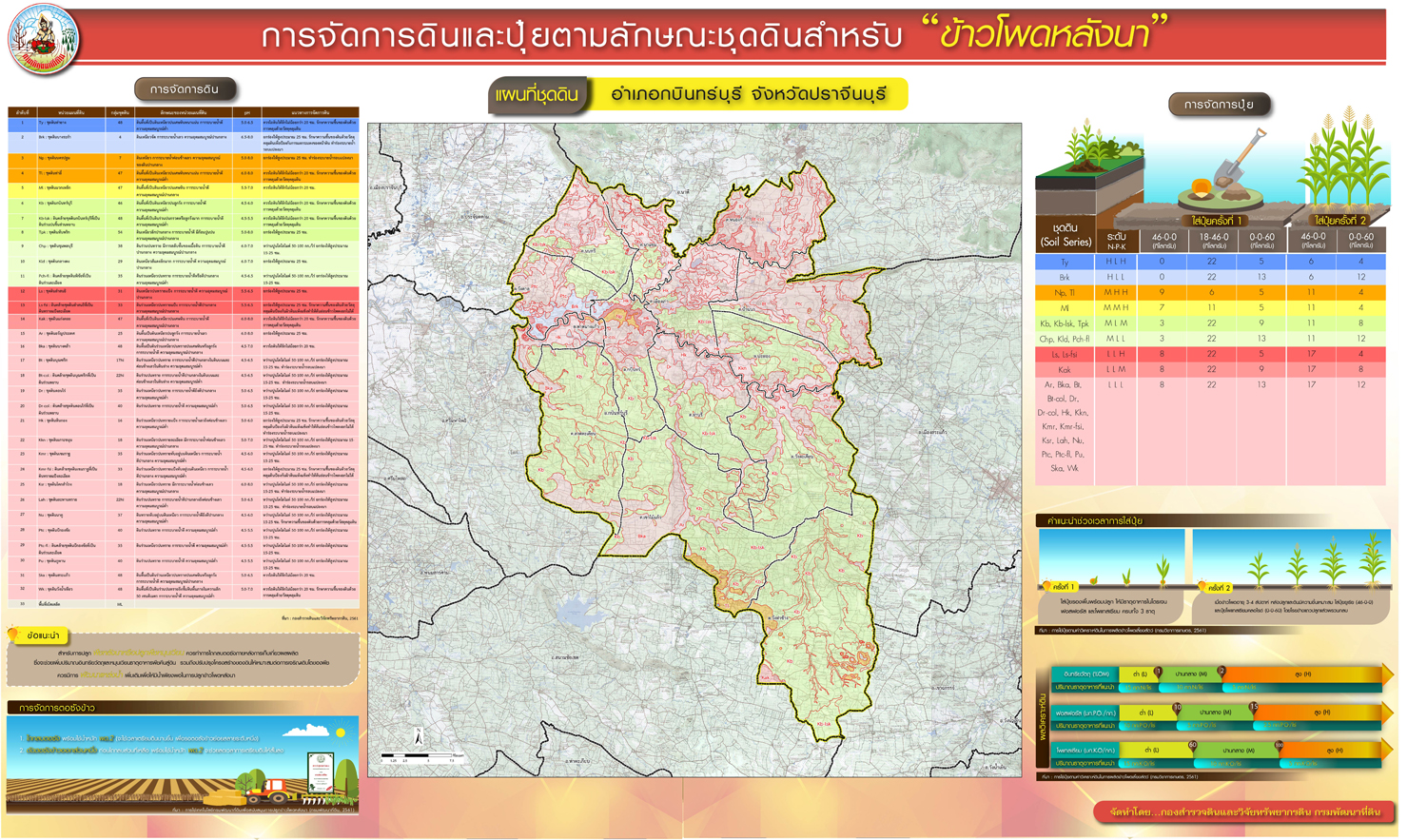The width and height of the screenshot is (1427, 840).
Task: Click the lightbulb next to ครั้งที่ 2
Action: coord(1202,587)
